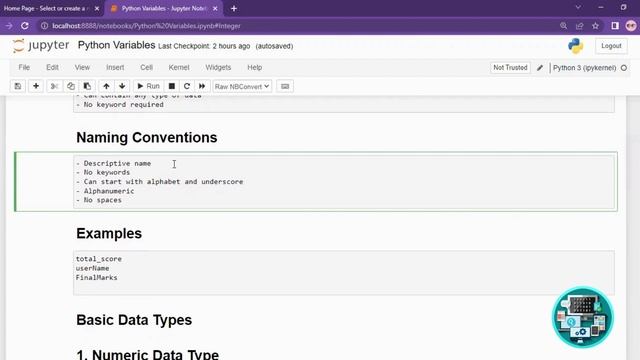640x360 pixels.
Task: Toggle browser side panel icon
Action: (615, 26)
